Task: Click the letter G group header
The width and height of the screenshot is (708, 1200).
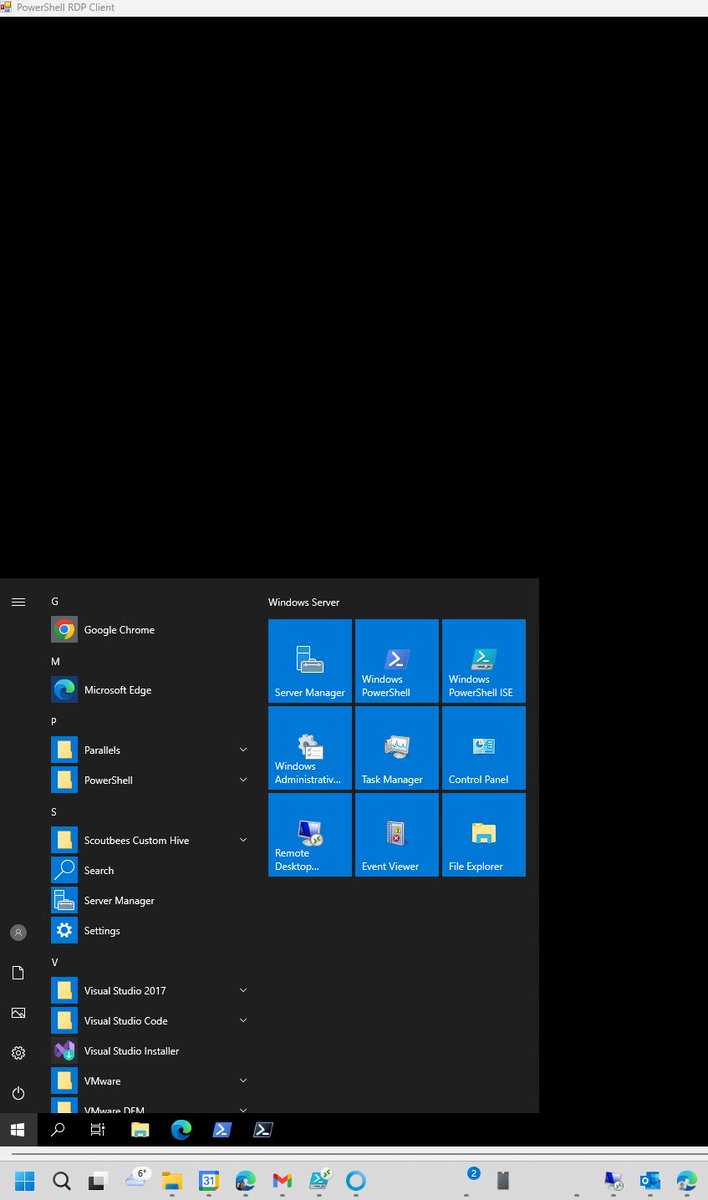Action: (x=55, y=601)
